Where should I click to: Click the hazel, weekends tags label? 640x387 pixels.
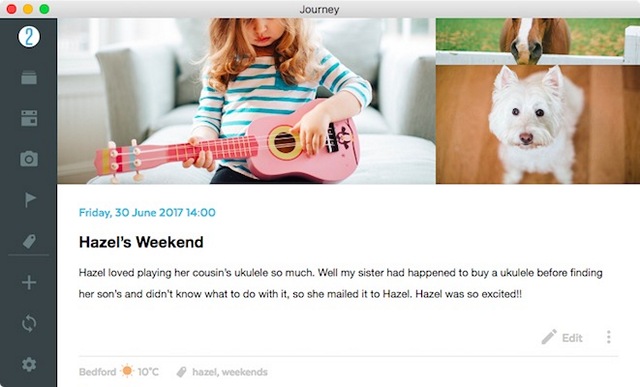point(230,372)
